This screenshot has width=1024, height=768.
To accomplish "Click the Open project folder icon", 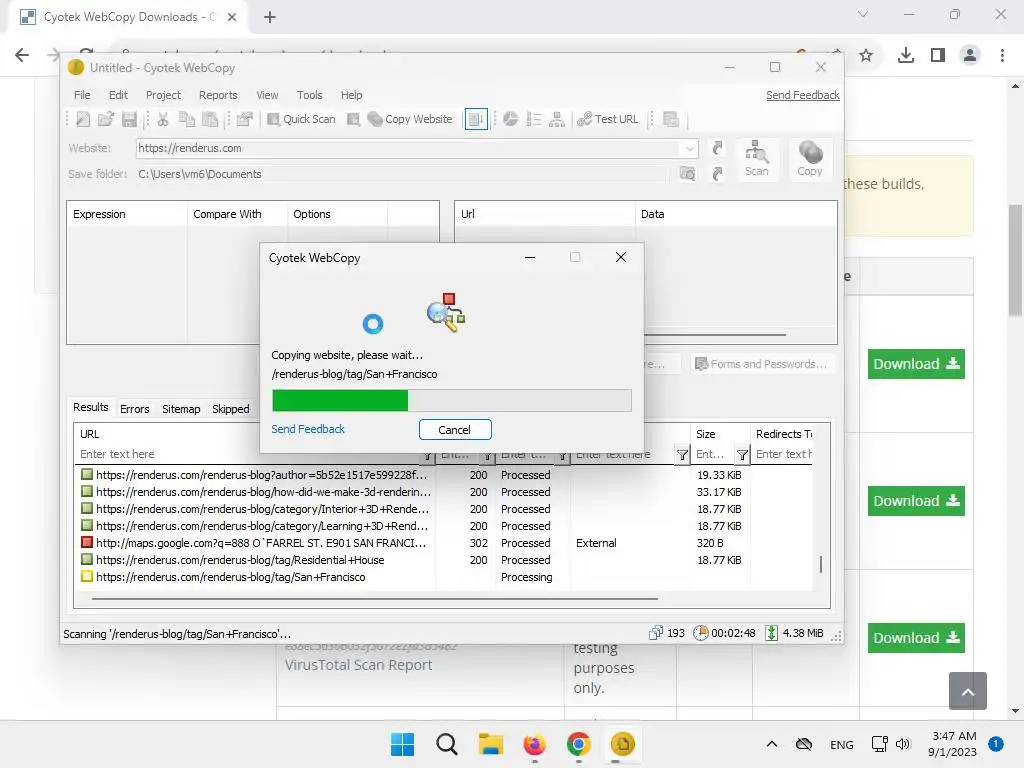I will (x=106, y=119).
